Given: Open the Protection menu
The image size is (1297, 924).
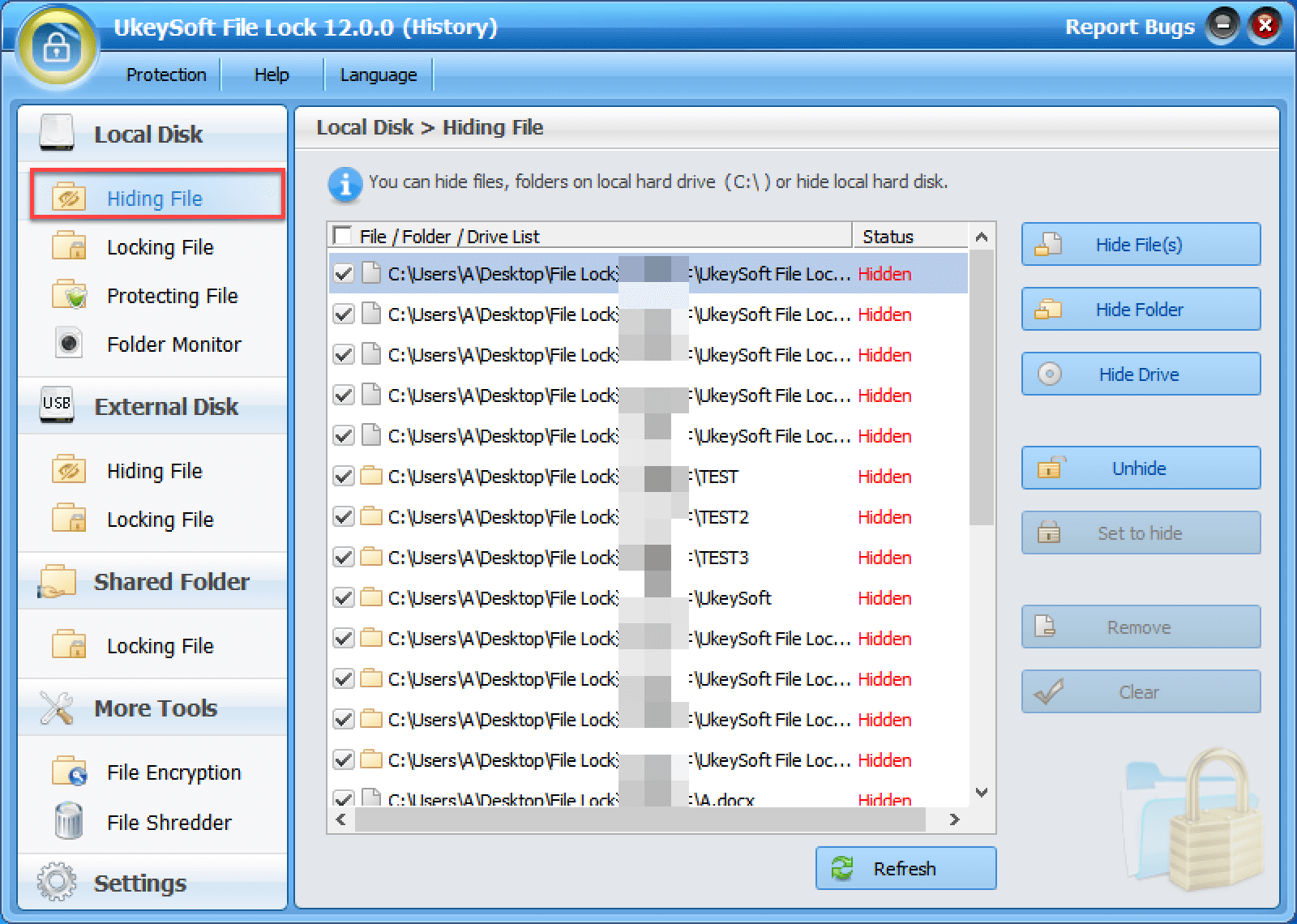Looking at the screenshot, I should (x=165, y=74).
